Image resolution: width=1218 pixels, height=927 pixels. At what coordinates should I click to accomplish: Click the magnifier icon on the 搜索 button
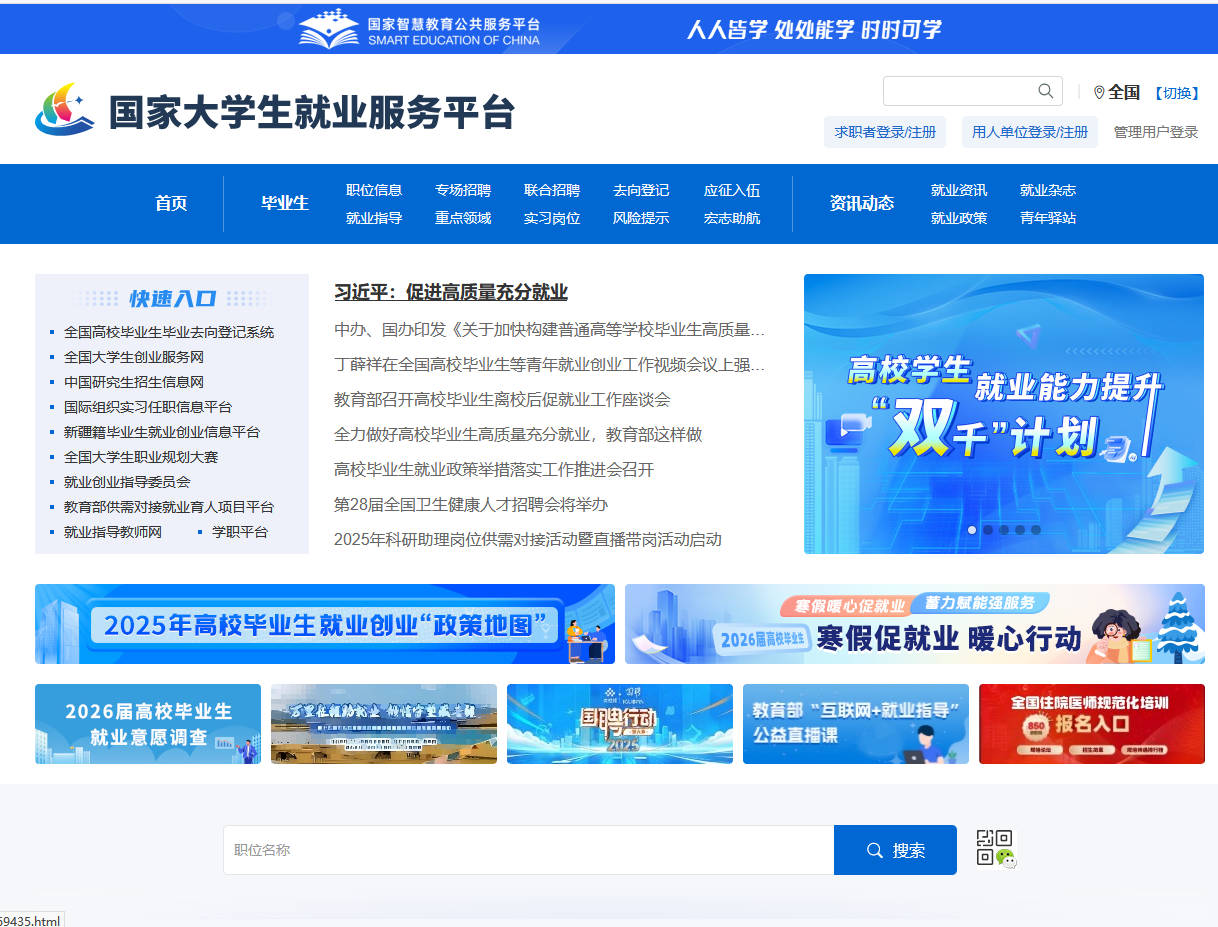pos(875,849)
